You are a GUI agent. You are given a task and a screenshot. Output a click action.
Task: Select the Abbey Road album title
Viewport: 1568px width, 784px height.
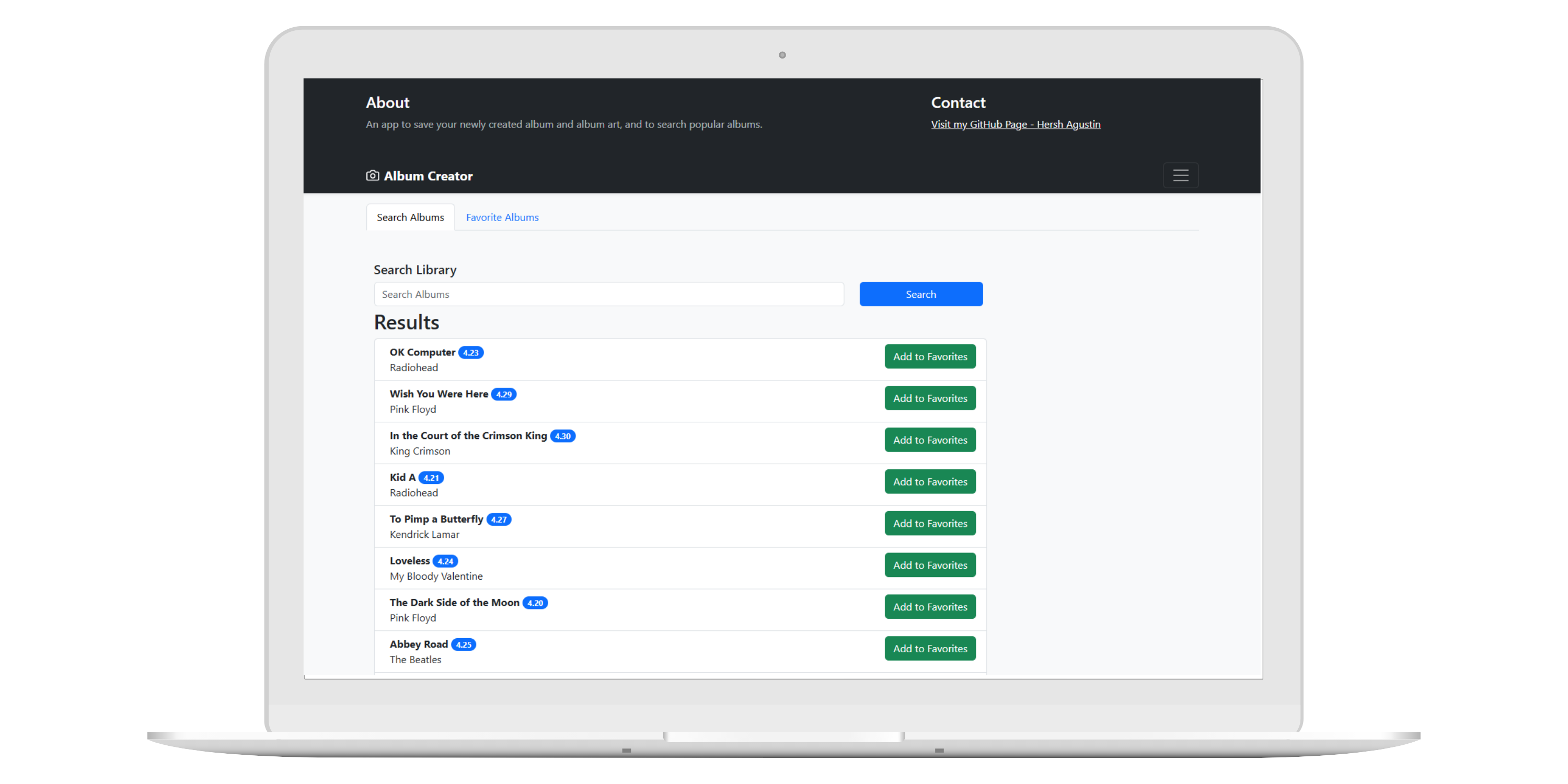point(419,644)
